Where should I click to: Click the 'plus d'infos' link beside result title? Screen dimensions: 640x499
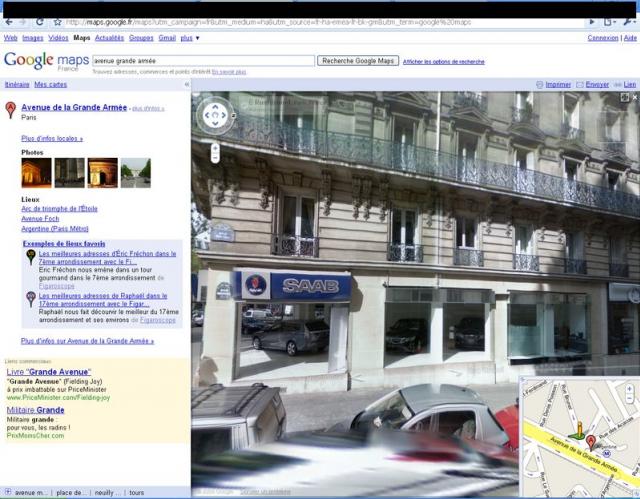coord(148,109)
